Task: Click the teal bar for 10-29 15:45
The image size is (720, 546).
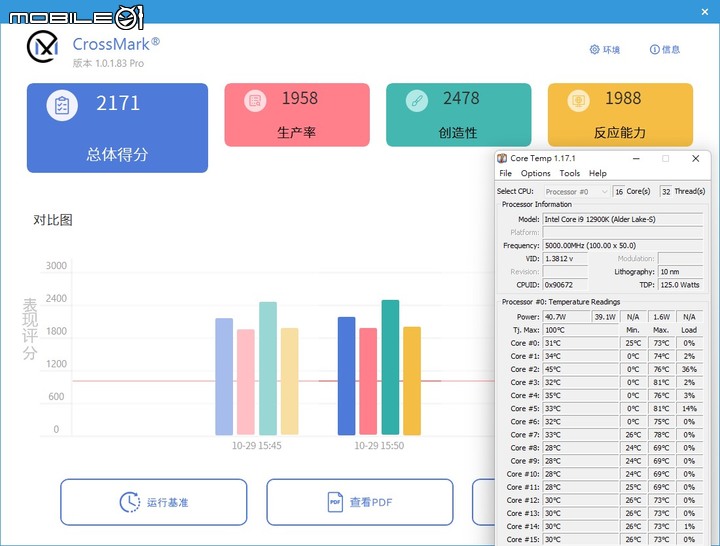Action: [268, 368]
